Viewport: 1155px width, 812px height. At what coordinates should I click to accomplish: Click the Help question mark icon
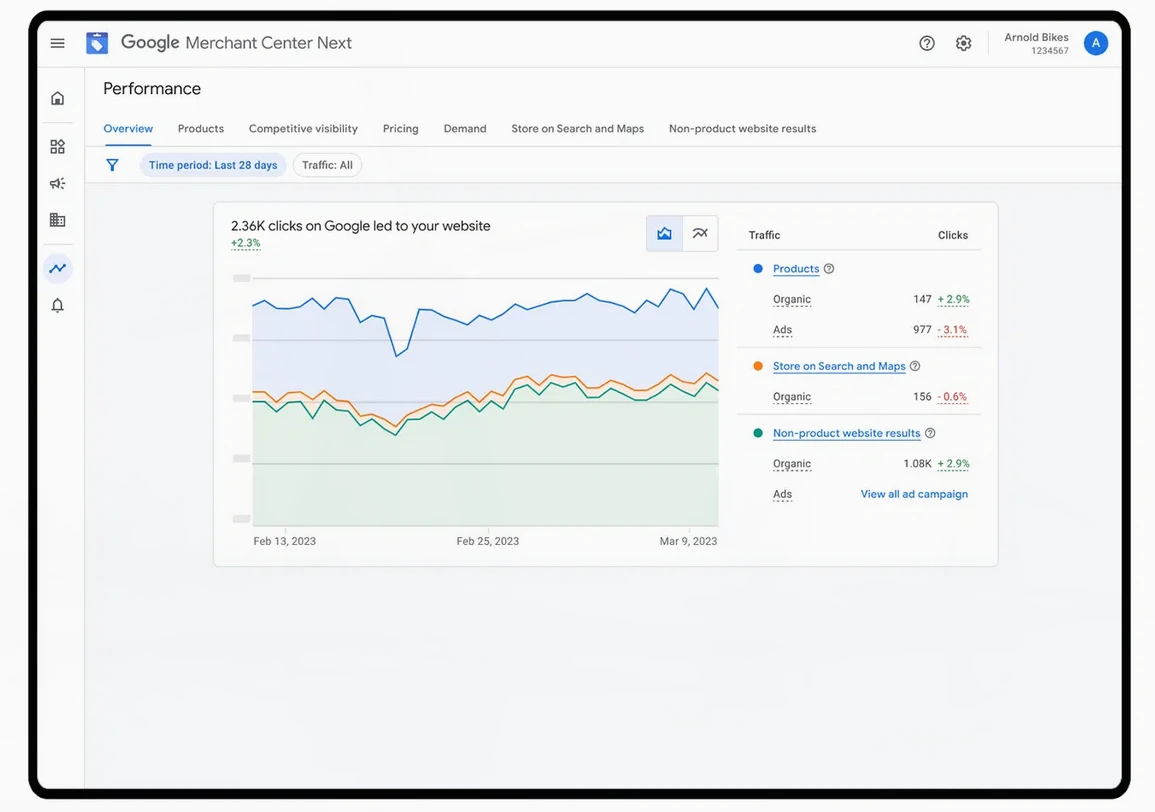pyautogui.click(x=926, y=43)
